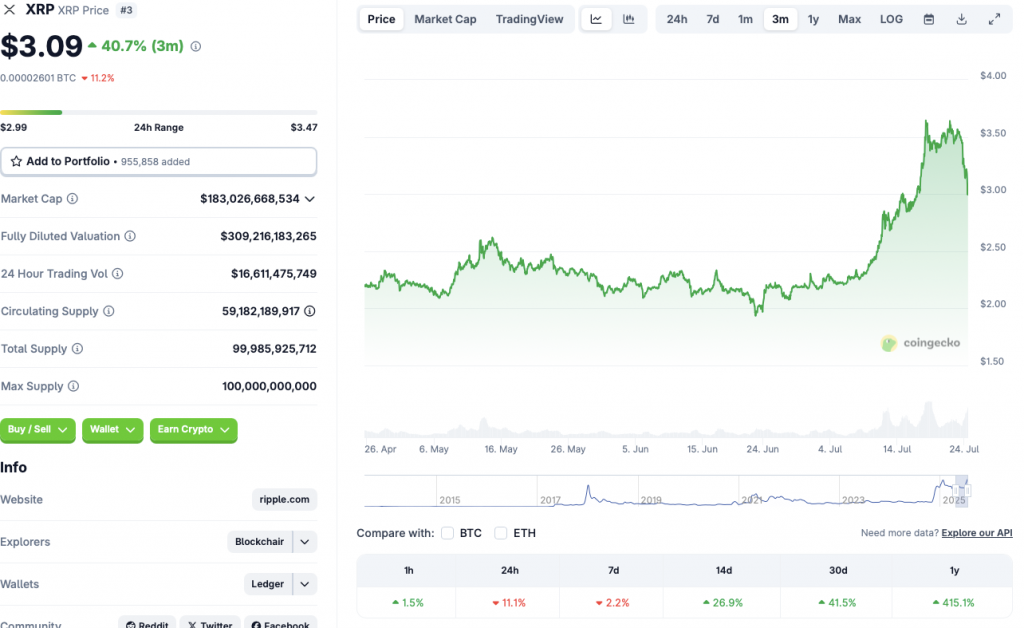Image resolution: width=1024 pixels, height=628 pixels.
Task: Switch to the TradingView tab
Action: point(529,18)
